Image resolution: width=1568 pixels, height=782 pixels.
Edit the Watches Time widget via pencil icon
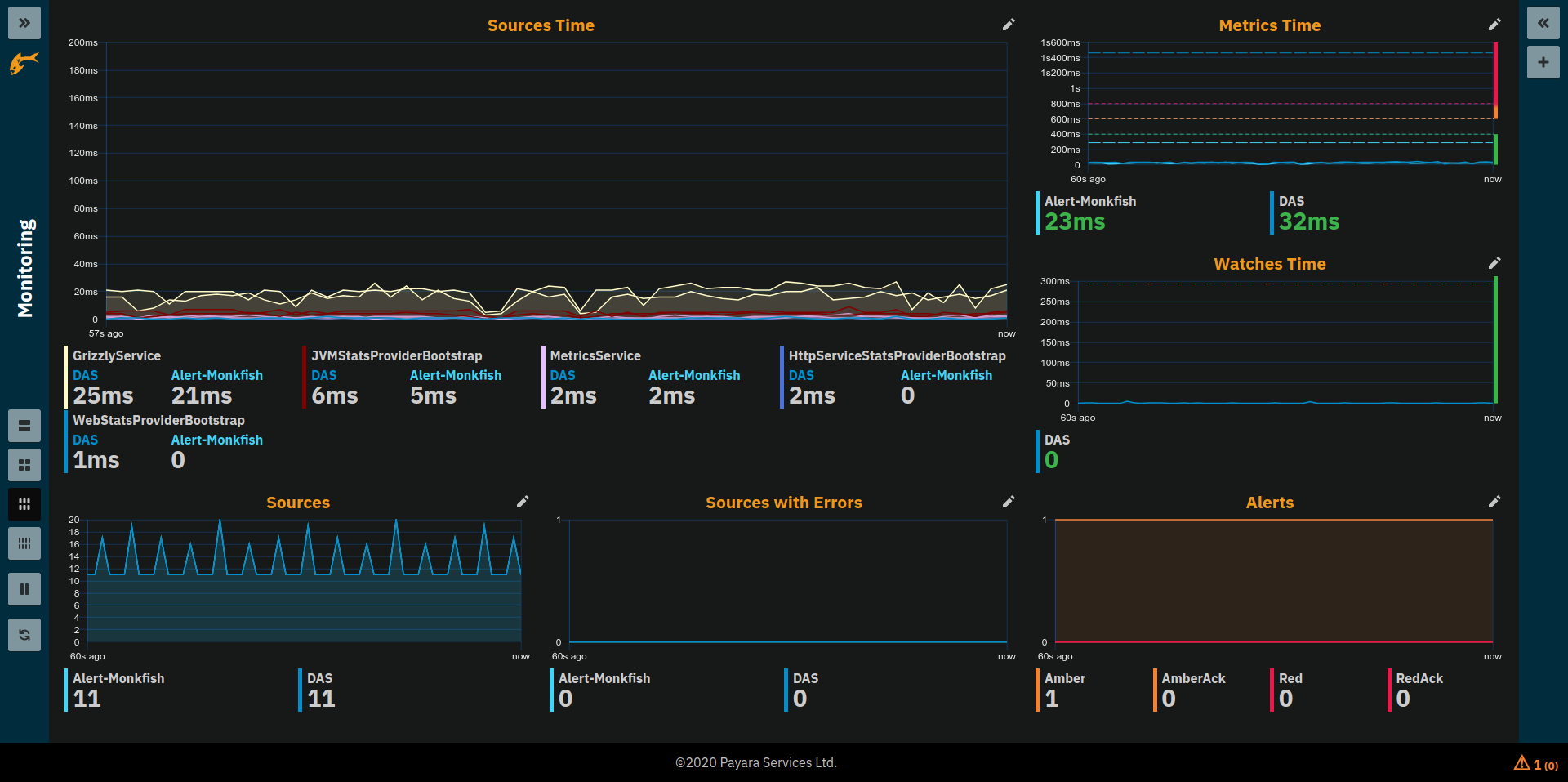click(x=1494, y=263)
